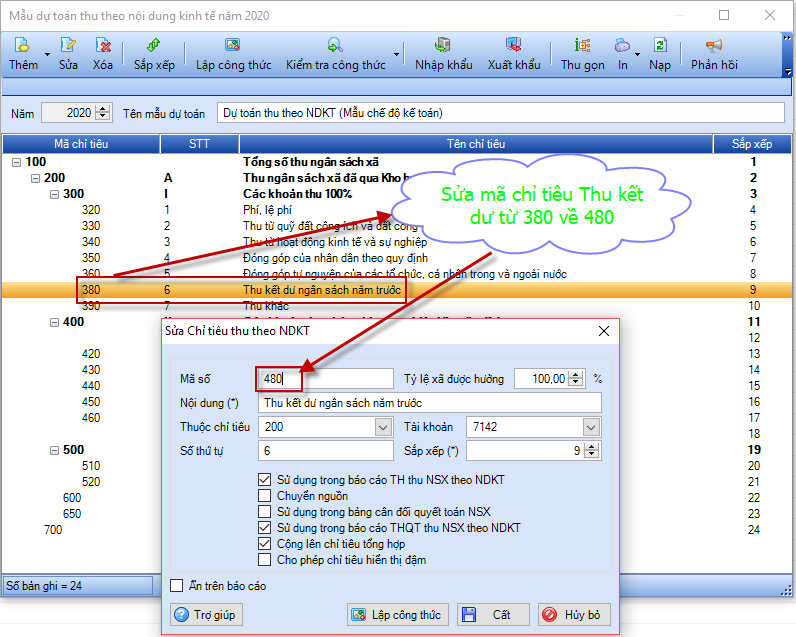
Task: Uncheck Sử dụng trong báo cáo THQT thu NSX
Action: point(264,527)
